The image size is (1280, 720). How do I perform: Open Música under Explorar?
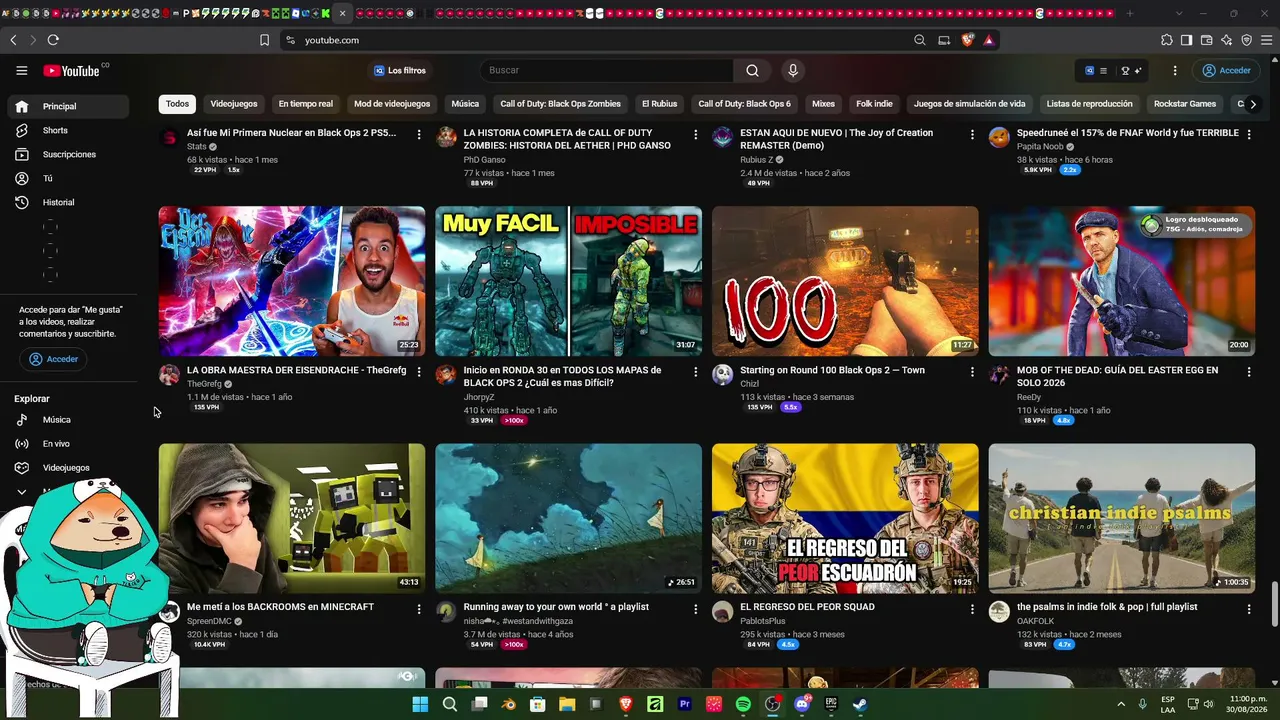68,420
